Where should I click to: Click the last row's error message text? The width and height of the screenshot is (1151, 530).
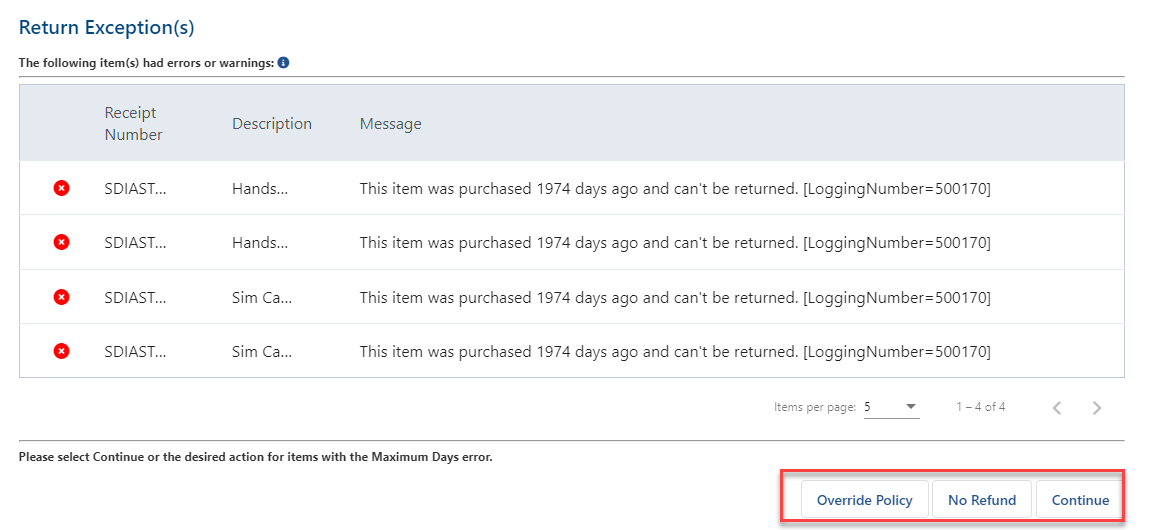pos(675,352)
